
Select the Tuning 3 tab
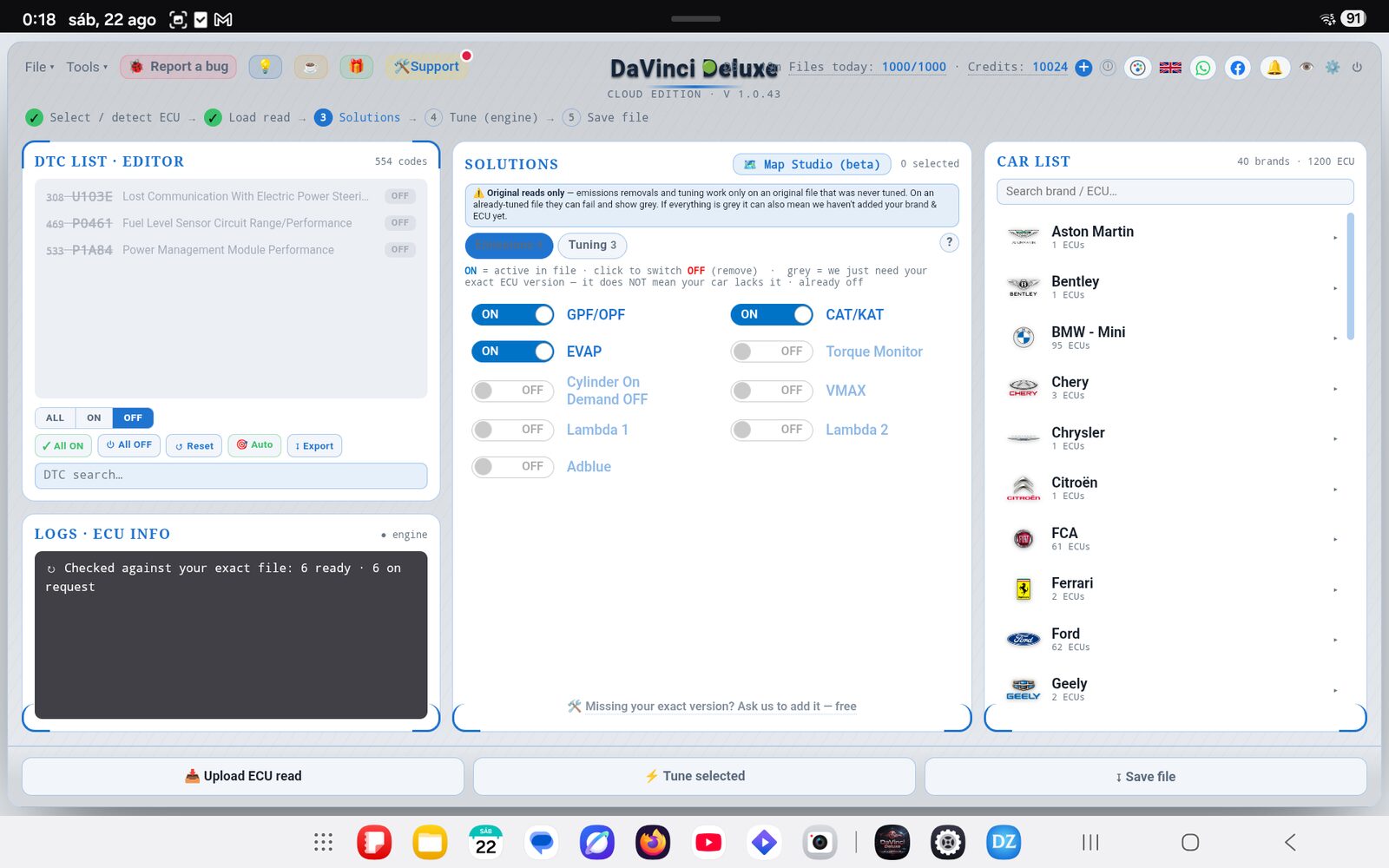pos(592,246)
